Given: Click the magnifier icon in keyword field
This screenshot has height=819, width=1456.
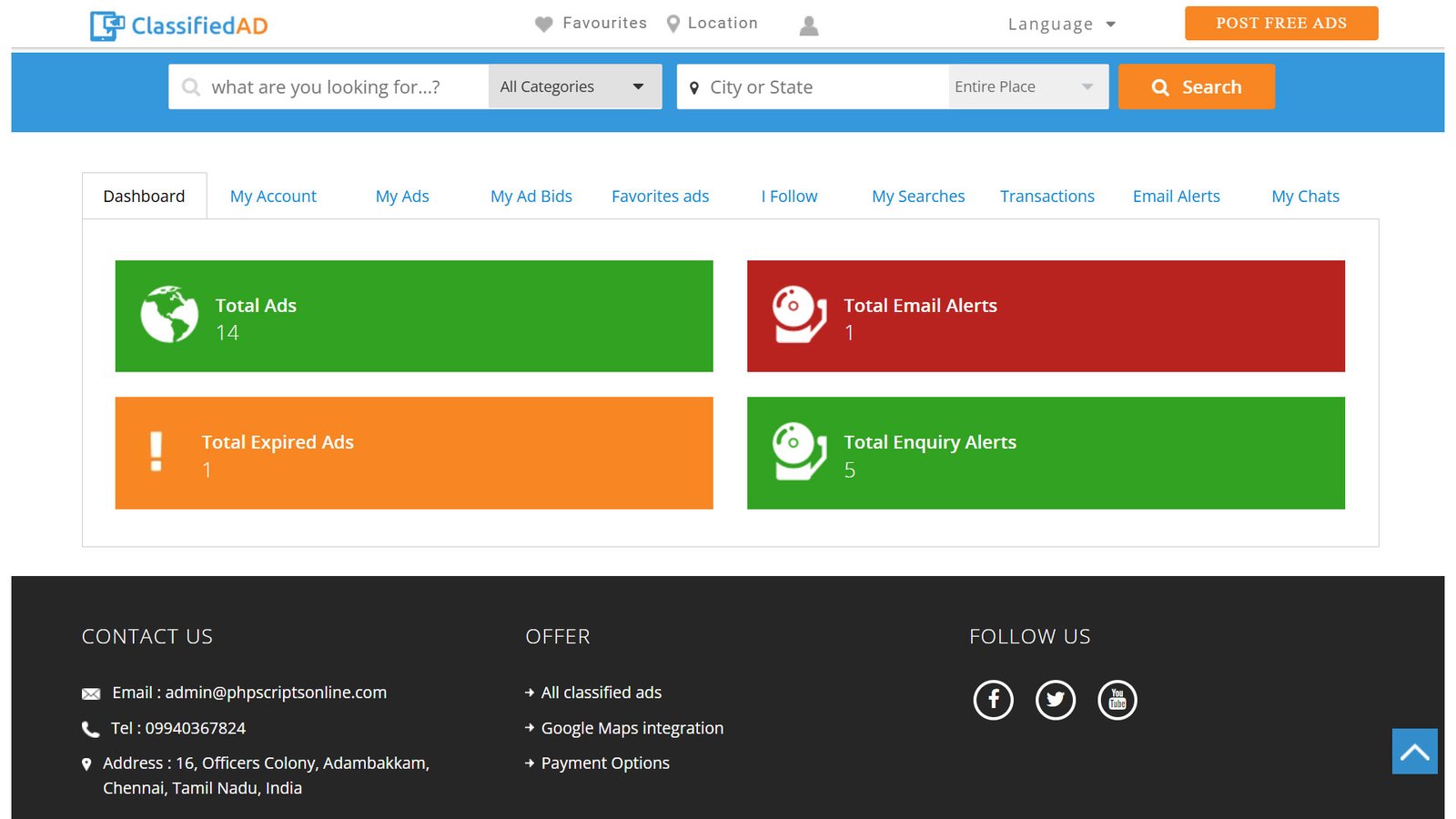Looking at the screenshot, I should click(x=191, y=87).
